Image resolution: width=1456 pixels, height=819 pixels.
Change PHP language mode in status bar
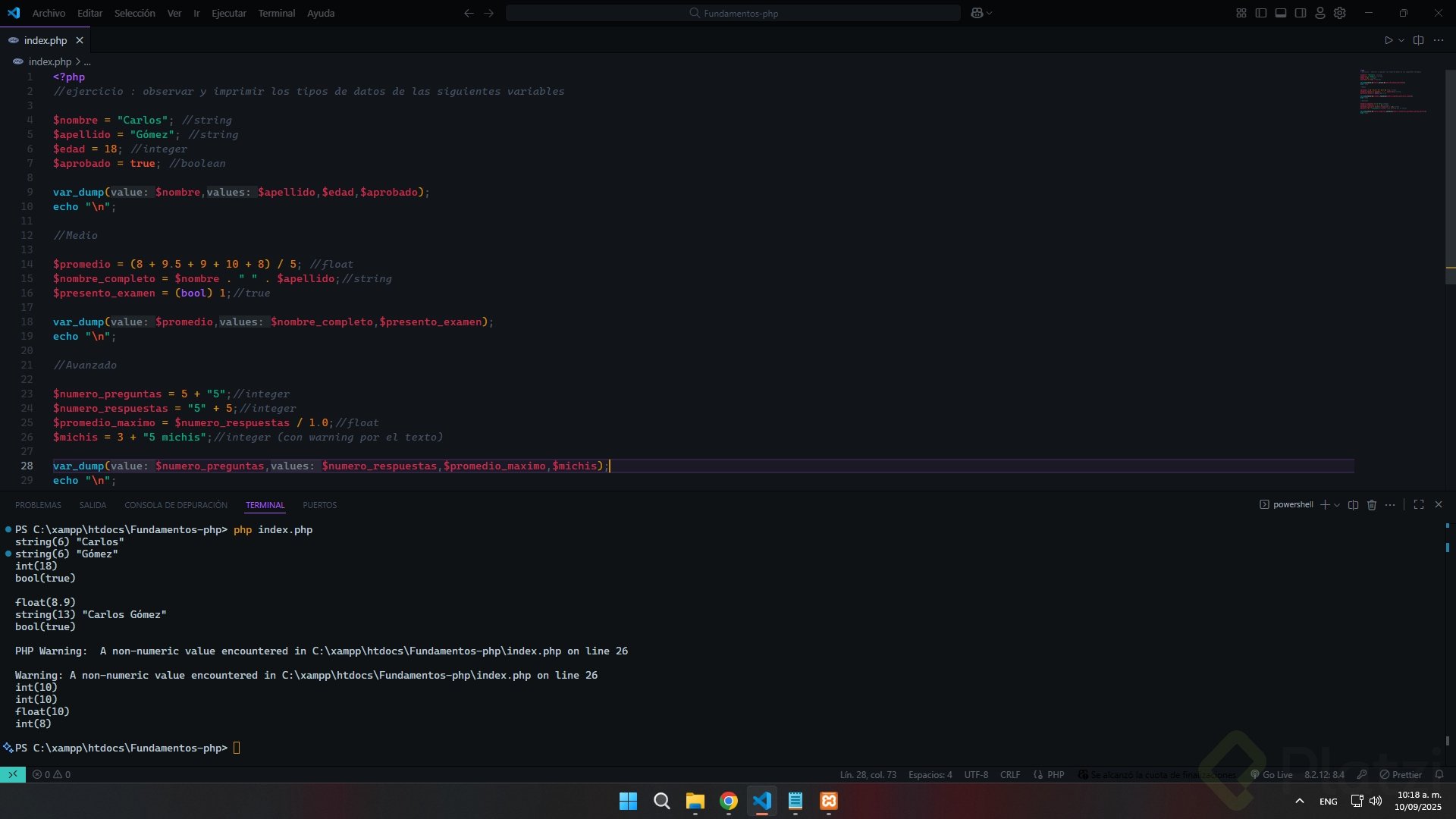coord(1055,774)
